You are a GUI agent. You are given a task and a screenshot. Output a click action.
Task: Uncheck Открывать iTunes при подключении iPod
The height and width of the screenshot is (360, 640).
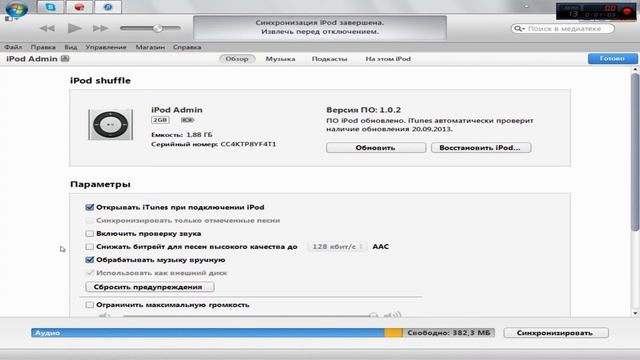tap(90, 207)
